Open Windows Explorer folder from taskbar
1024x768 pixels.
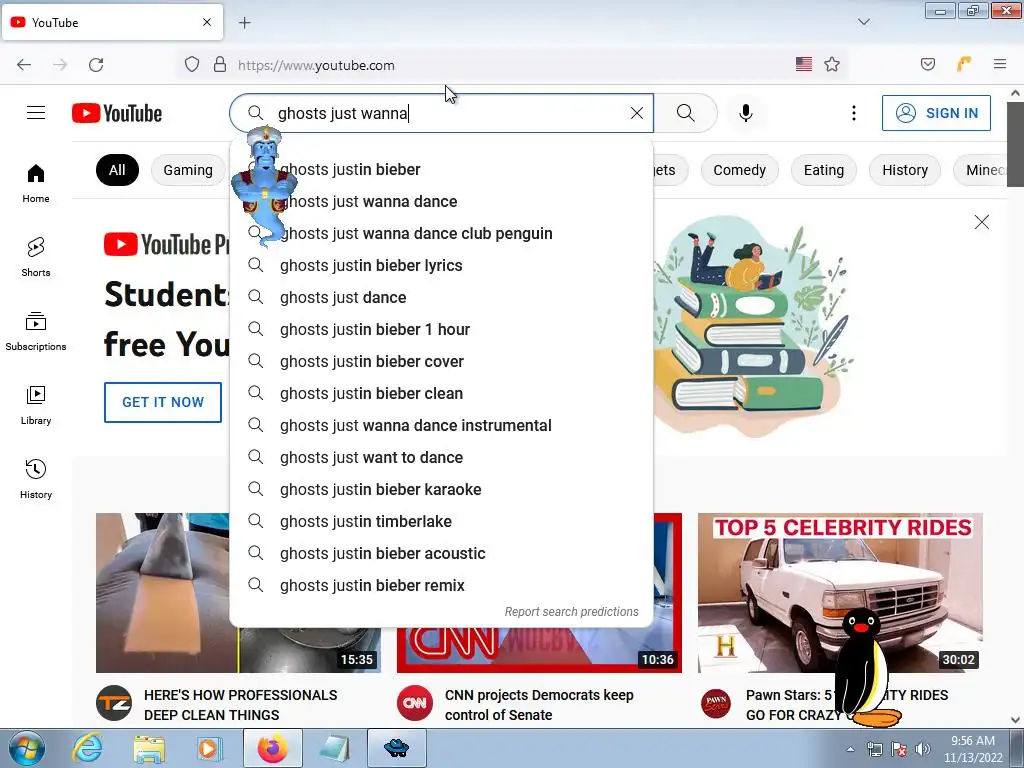click(x=149, y=748)
